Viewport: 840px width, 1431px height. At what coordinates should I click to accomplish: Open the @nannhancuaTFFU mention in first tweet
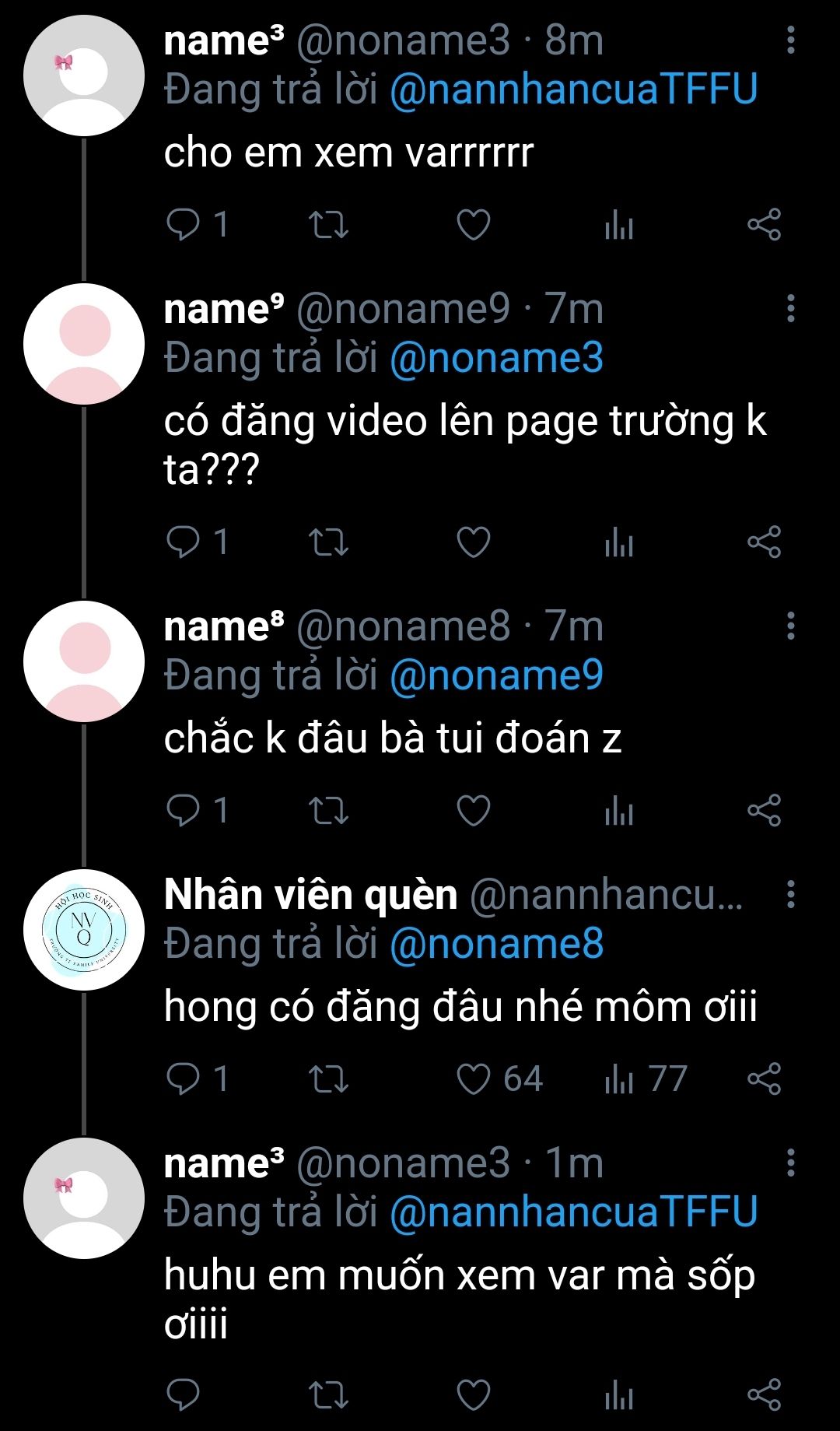(573, 89)
